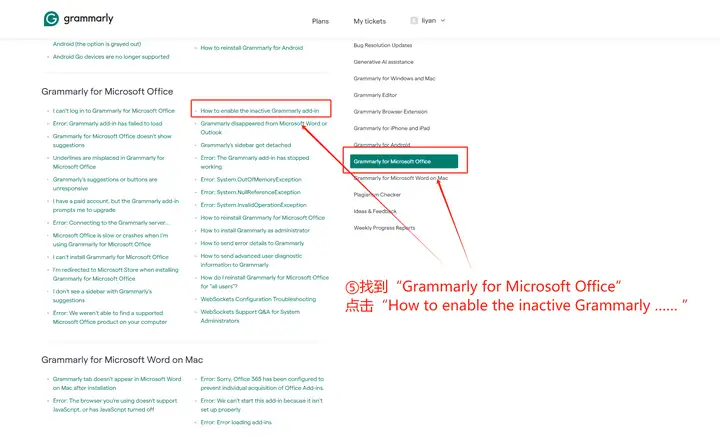Image resolution: width=720 pixels, height=437 pixels.
Task: Open 'Office 365 has been configured to prevent' article
Action: (262, 384)
